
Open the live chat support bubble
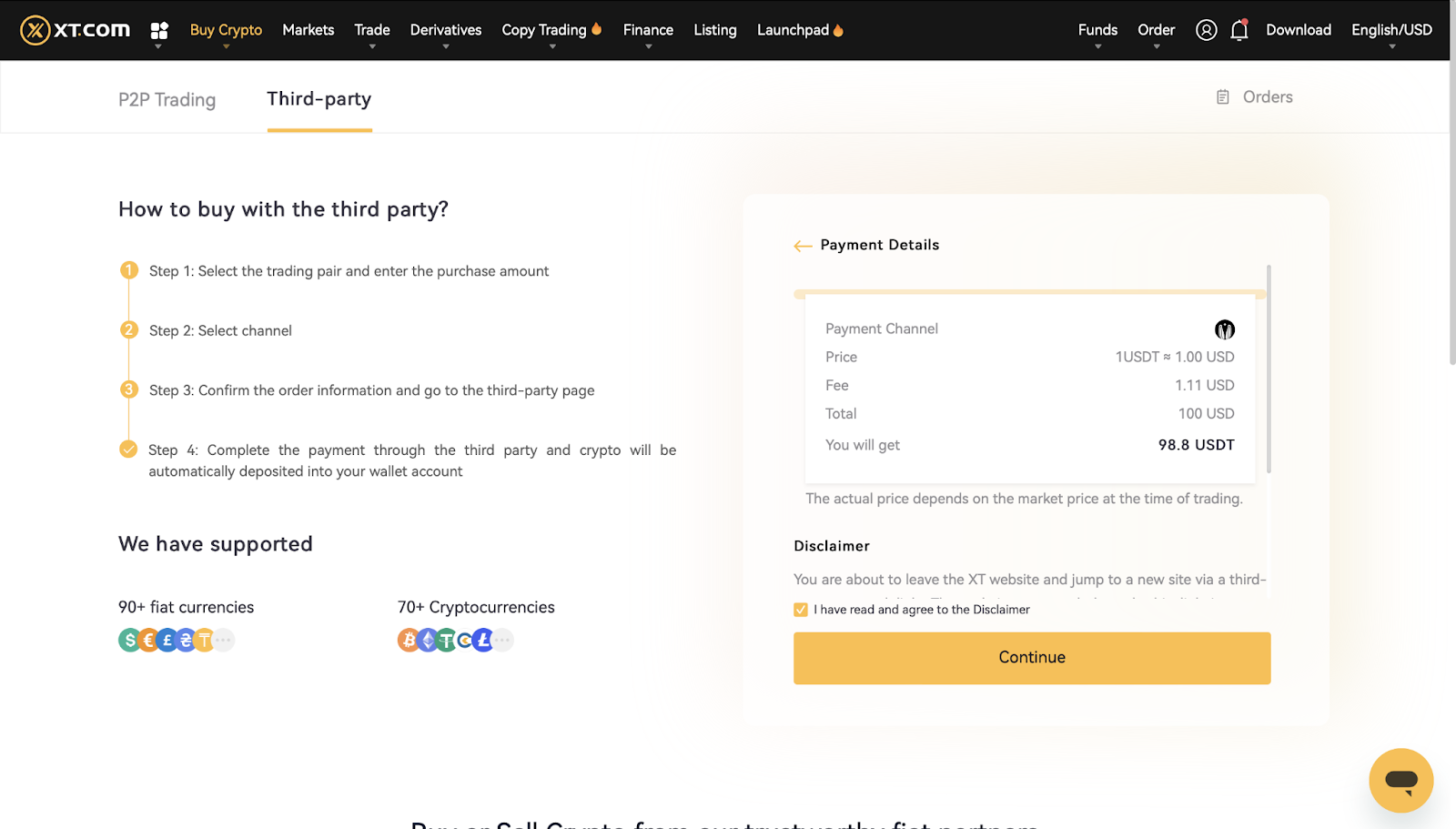coord(1400,780)
